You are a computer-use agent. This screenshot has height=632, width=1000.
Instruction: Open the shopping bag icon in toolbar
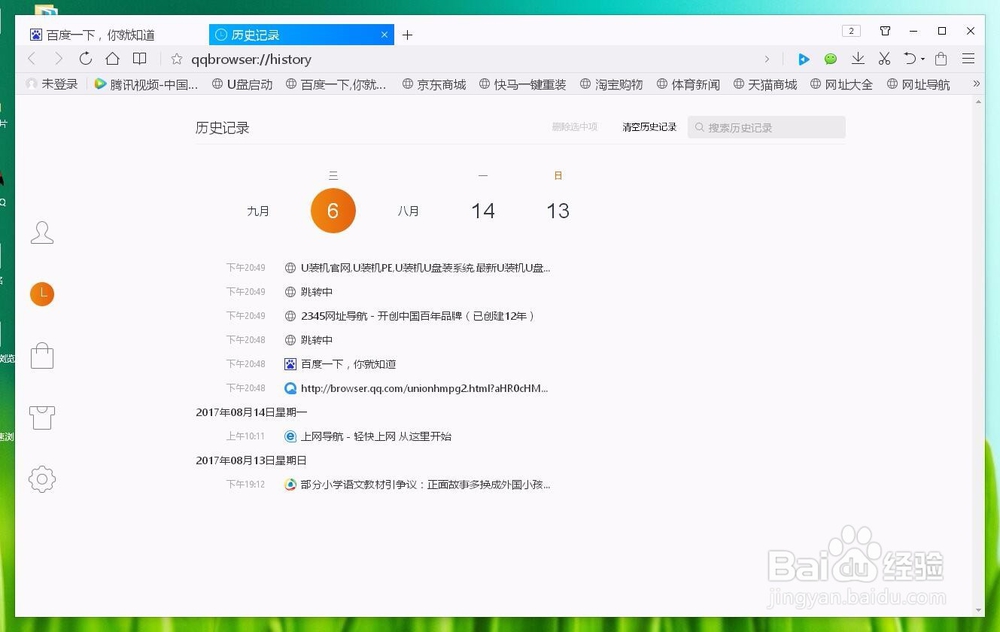941,59
